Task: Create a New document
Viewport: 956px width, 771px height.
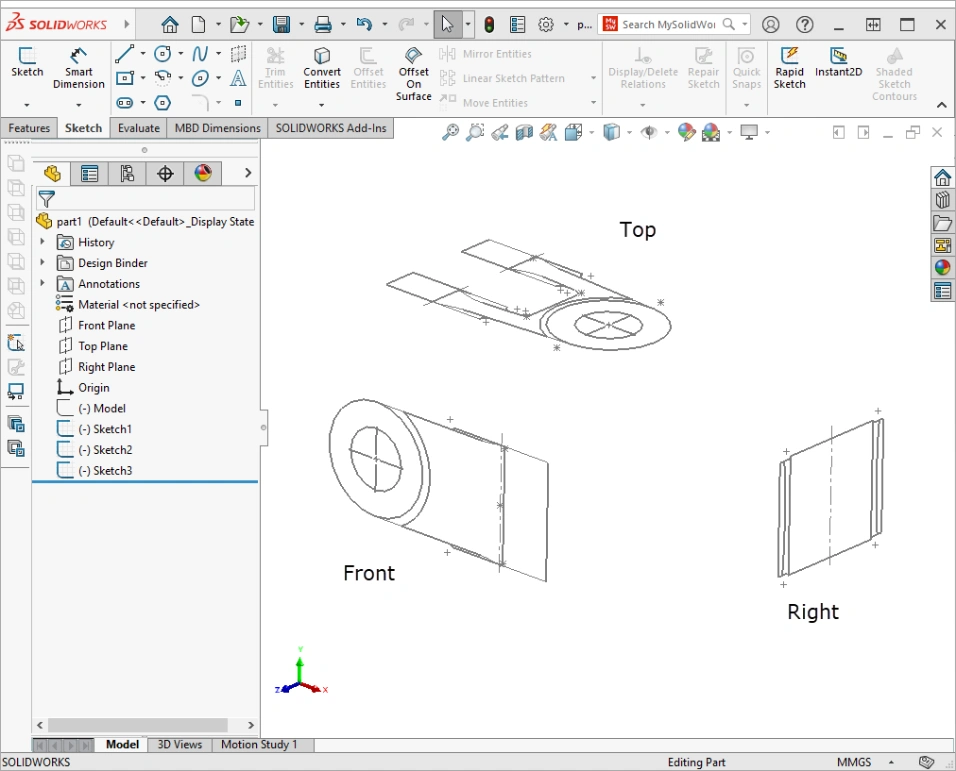Action: pos(198,24)
